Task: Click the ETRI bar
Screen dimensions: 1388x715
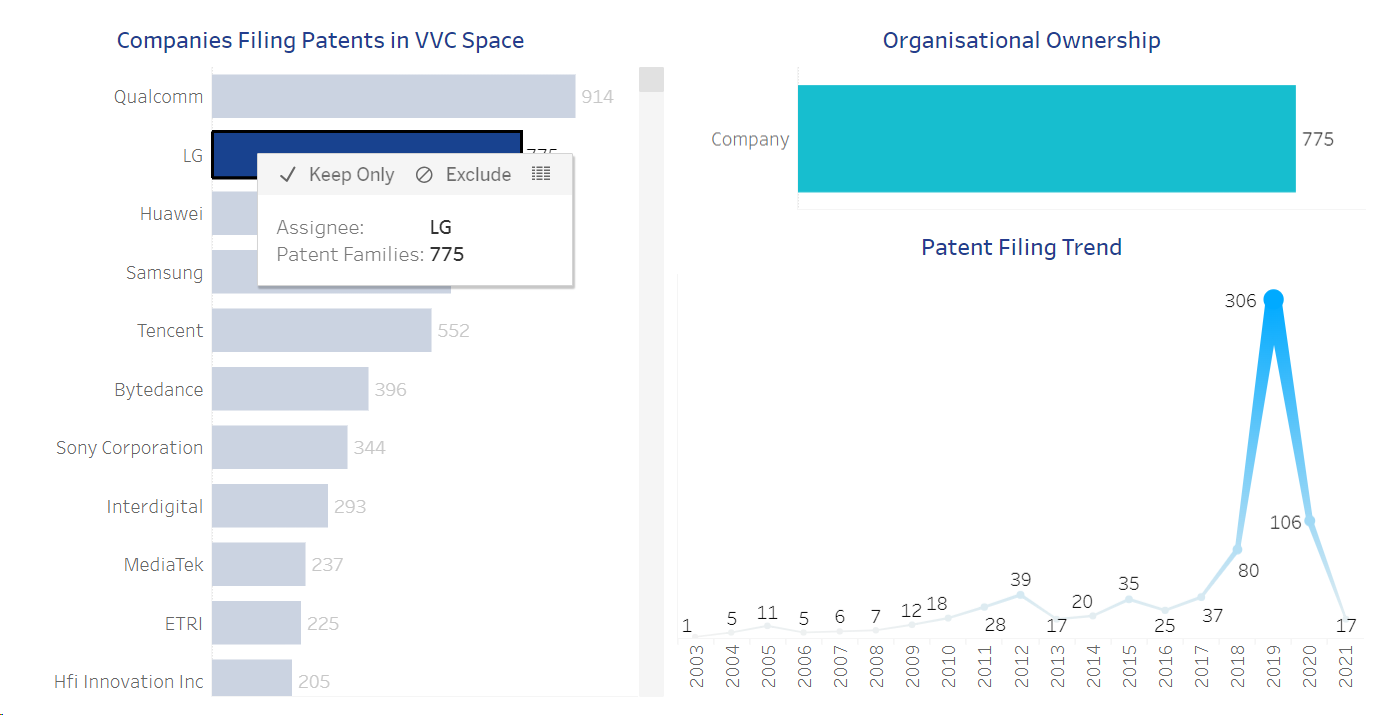Action: click(256, 623)
